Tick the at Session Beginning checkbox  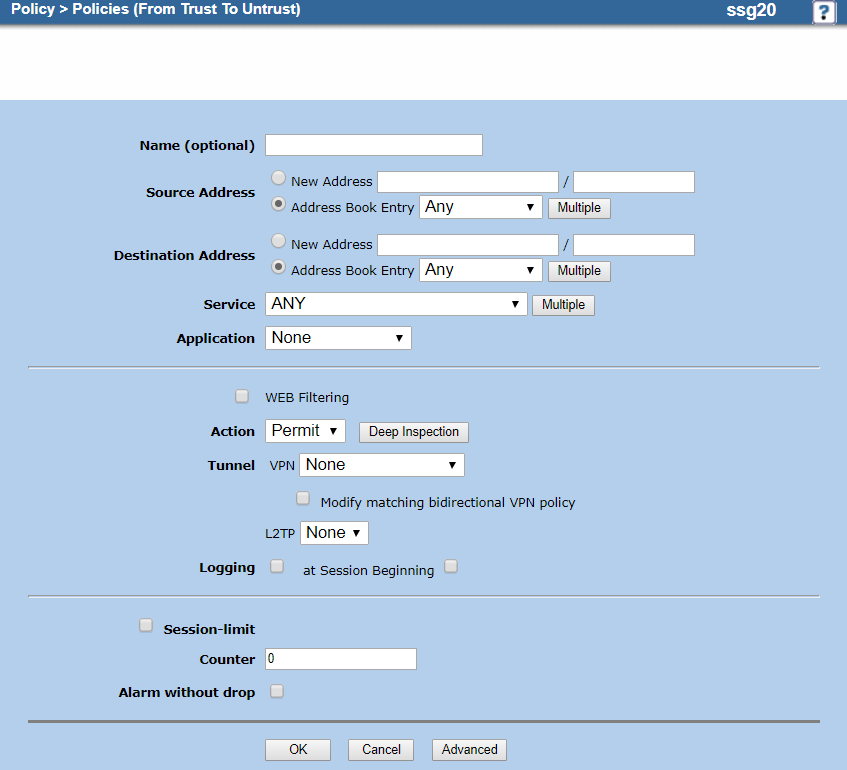451,566
